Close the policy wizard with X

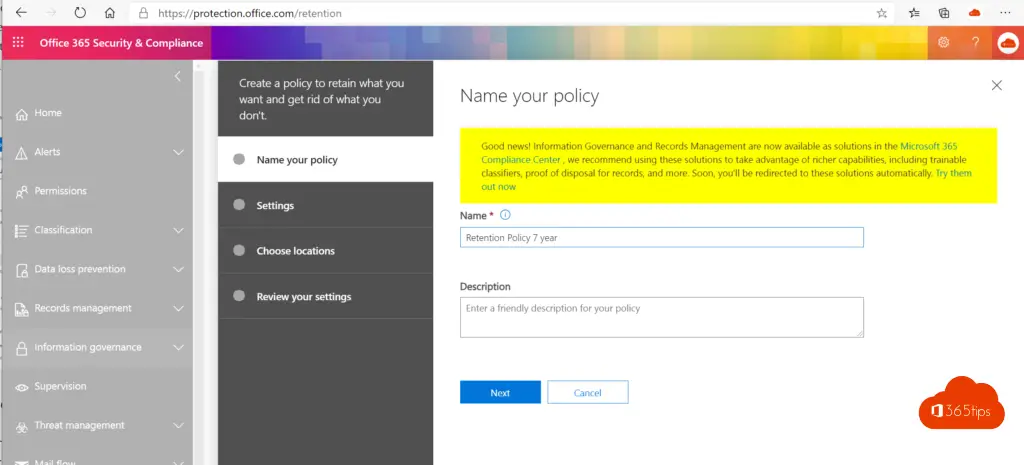[996, 86]
